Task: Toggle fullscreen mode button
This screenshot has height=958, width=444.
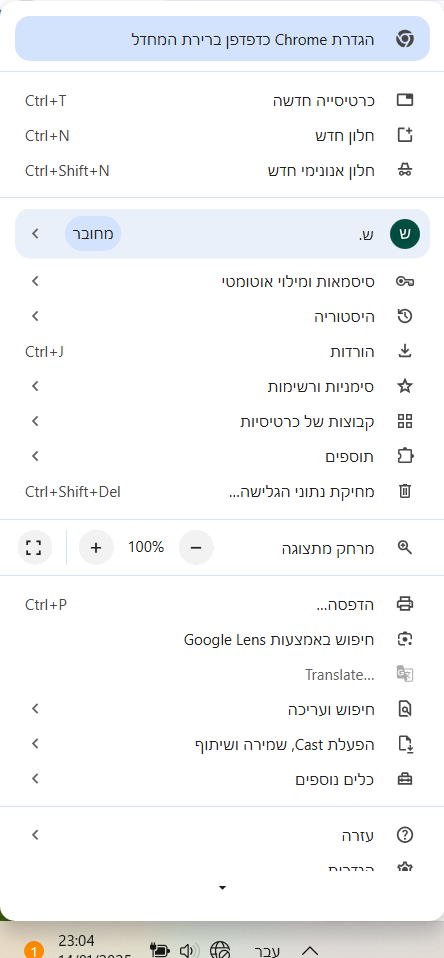Action: pos(33,547)
